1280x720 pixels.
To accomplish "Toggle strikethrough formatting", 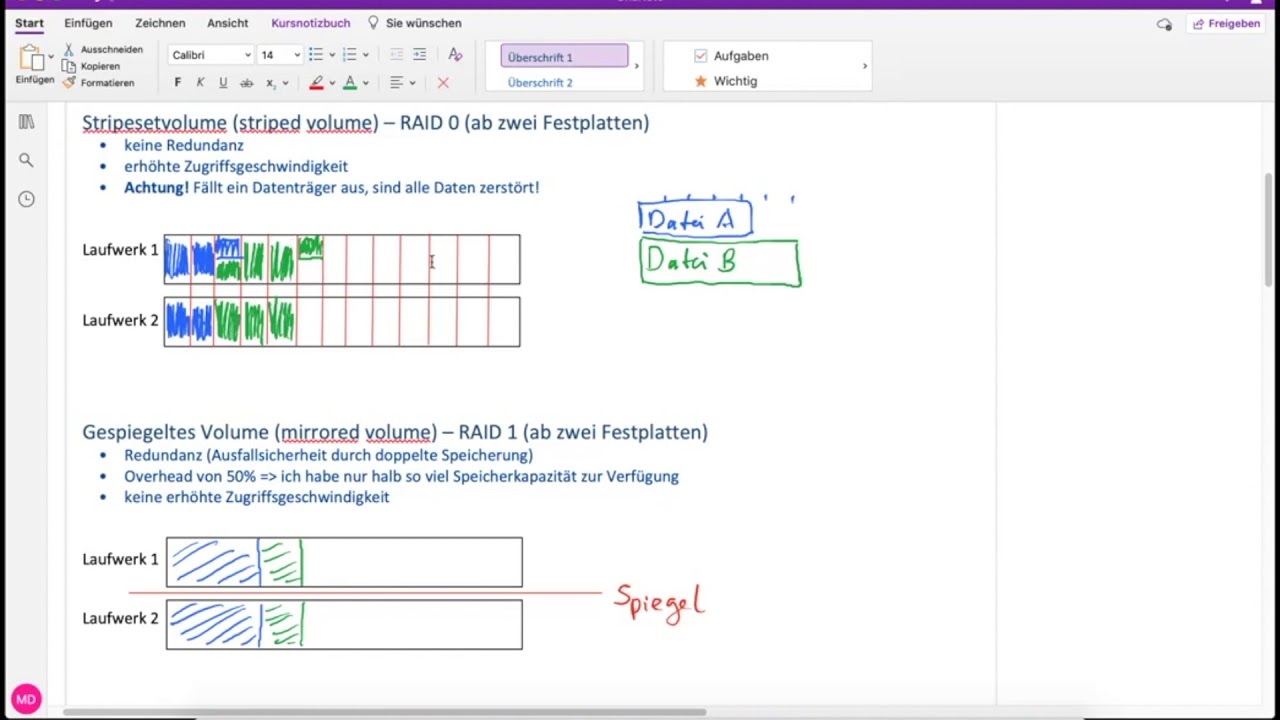I will [x=246, y=83].
